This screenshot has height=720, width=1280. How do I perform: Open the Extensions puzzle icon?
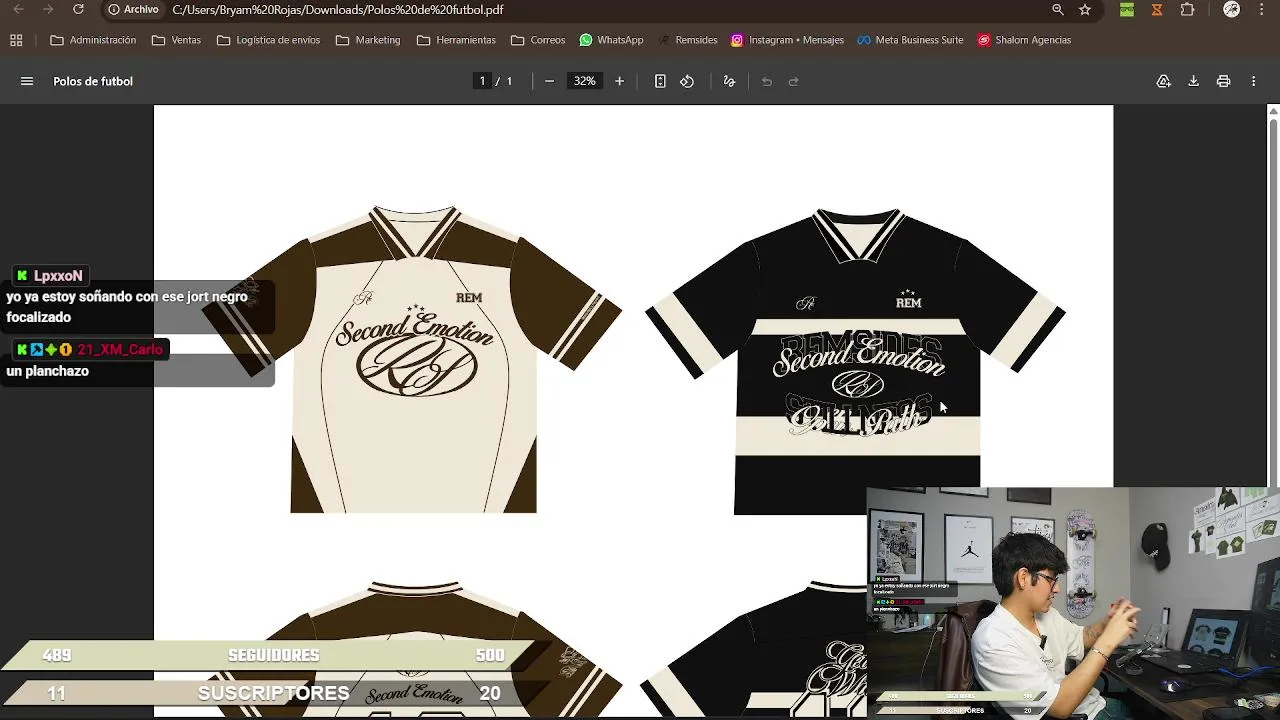coord(1187,9)
